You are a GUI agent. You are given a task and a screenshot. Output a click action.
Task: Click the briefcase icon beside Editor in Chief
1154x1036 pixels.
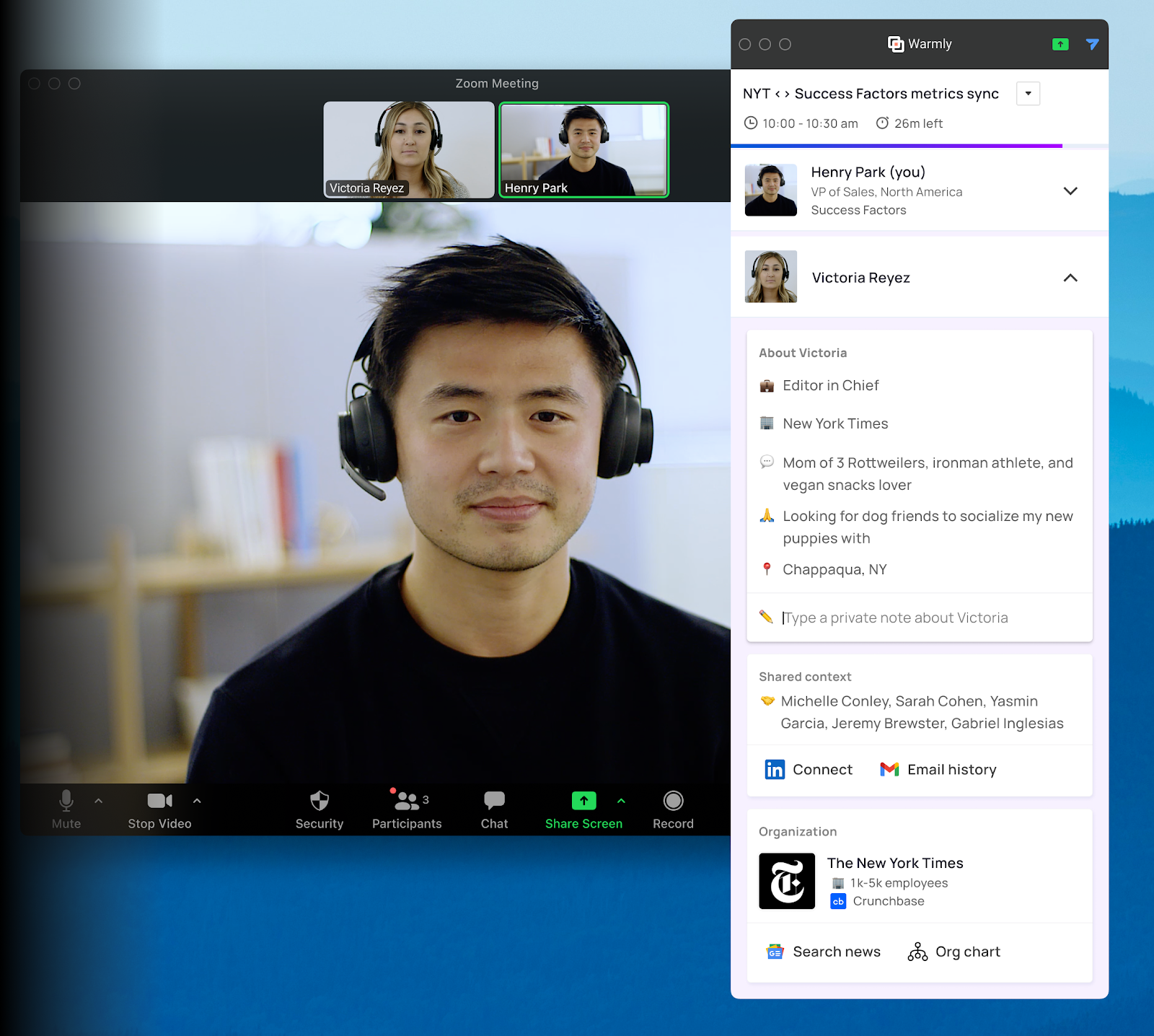[x=767, y=386]
